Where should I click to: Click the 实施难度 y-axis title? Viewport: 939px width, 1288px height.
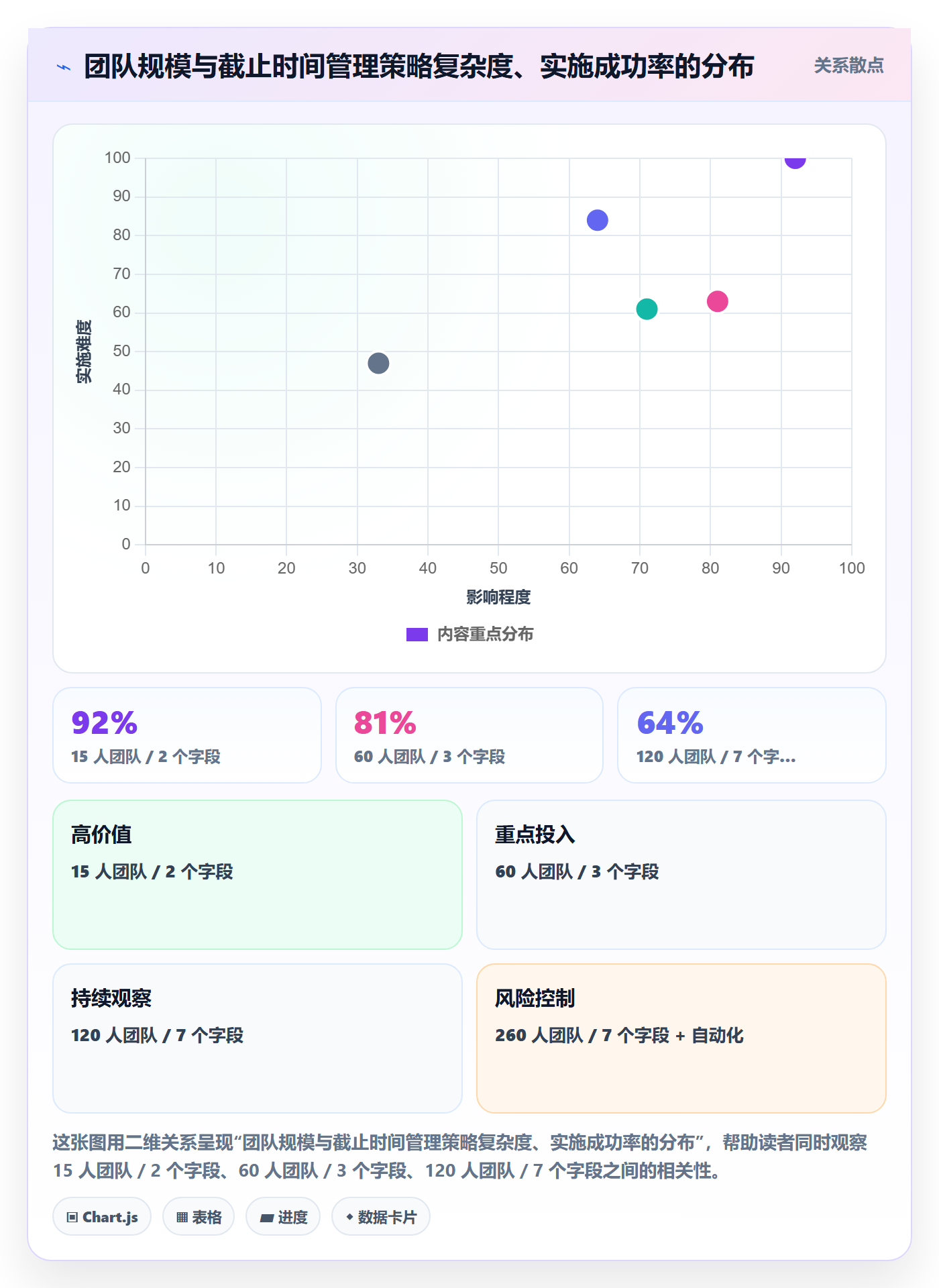click(84, 352)
